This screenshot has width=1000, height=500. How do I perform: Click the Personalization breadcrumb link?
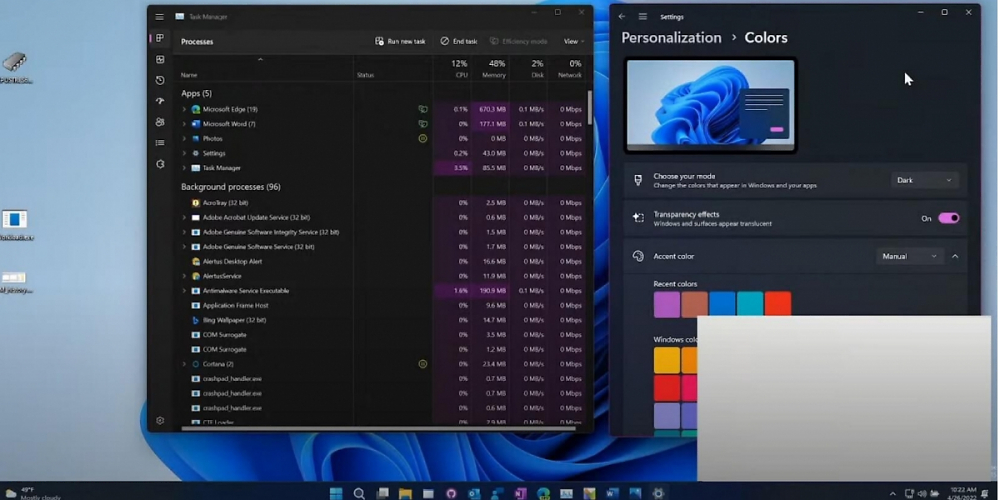click(671, 38)
